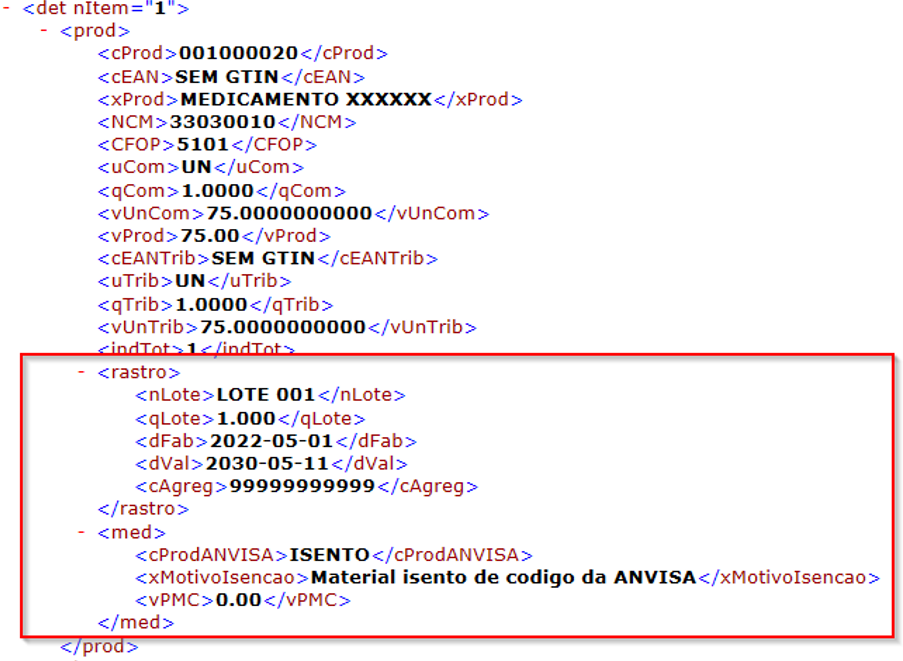Click the cAgreg value 99999999999
903x661 pixels.
(x=302, y=487)
